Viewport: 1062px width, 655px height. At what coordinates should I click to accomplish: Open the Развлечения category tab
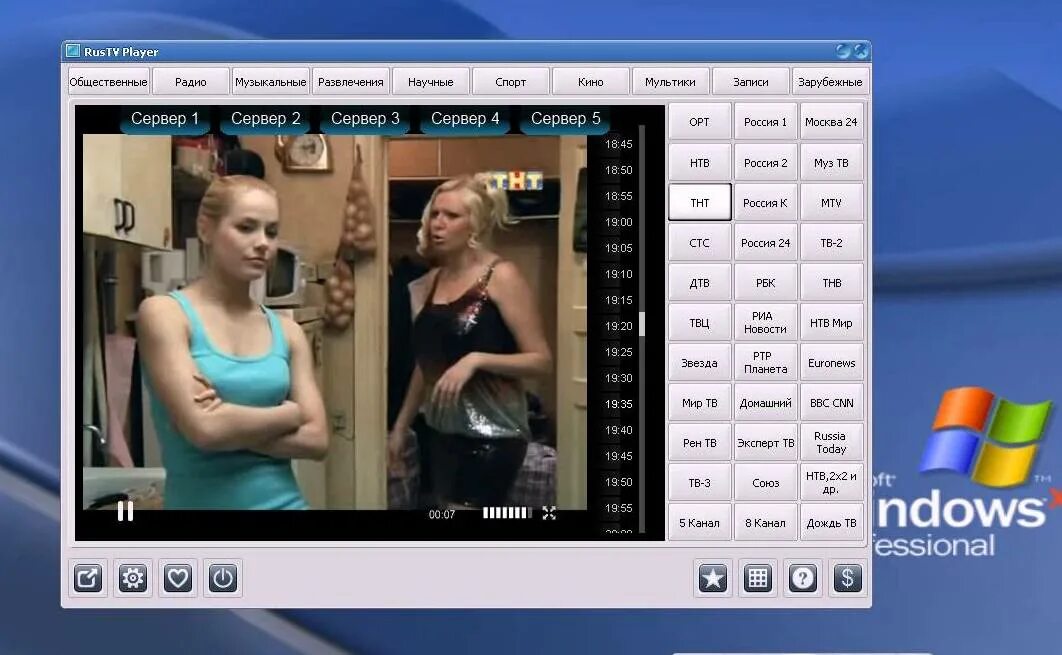[x=350, y=82]
